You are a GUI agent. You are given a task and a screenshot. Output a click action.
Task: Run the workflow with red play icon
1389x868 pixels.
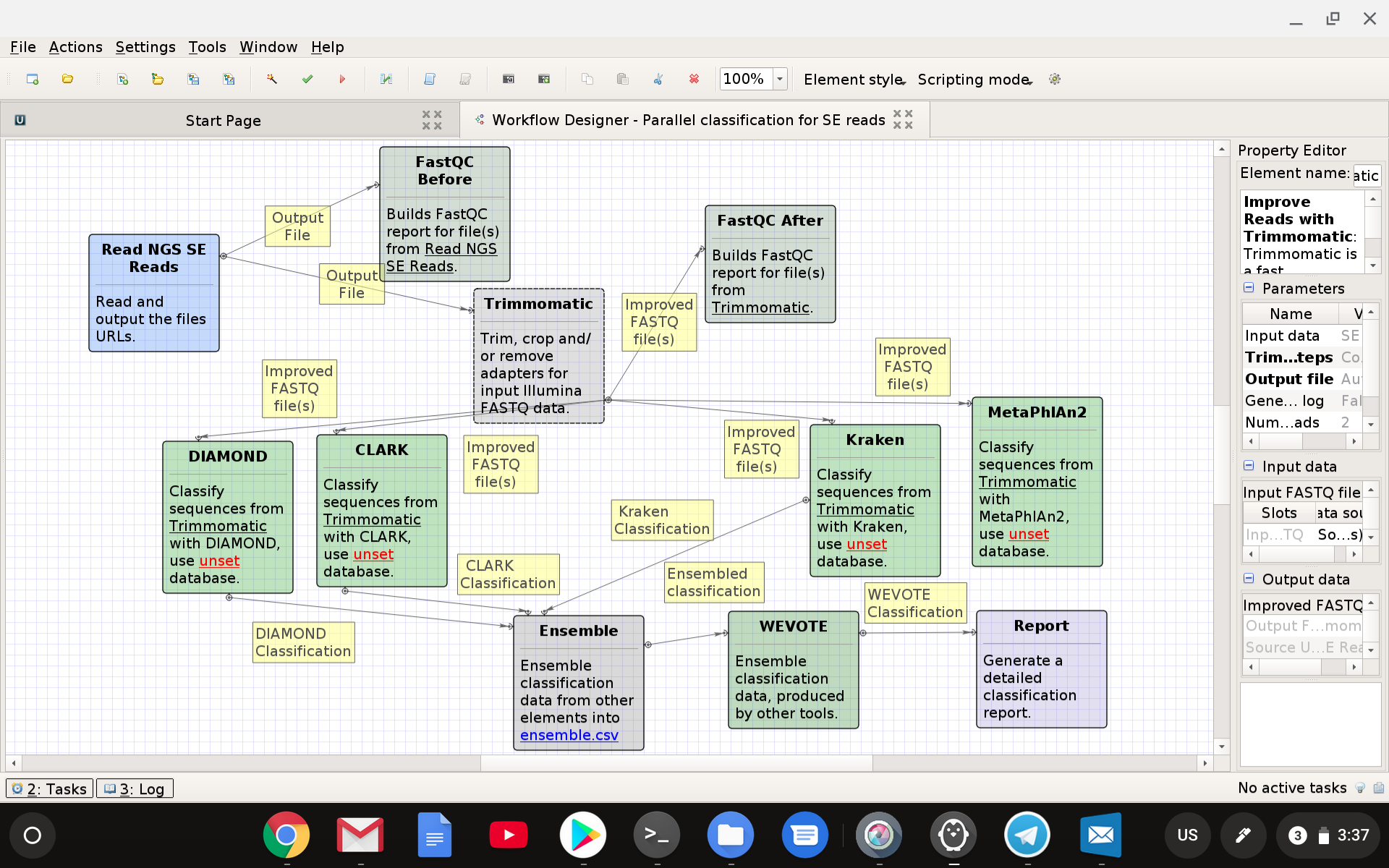pos(342,79)
